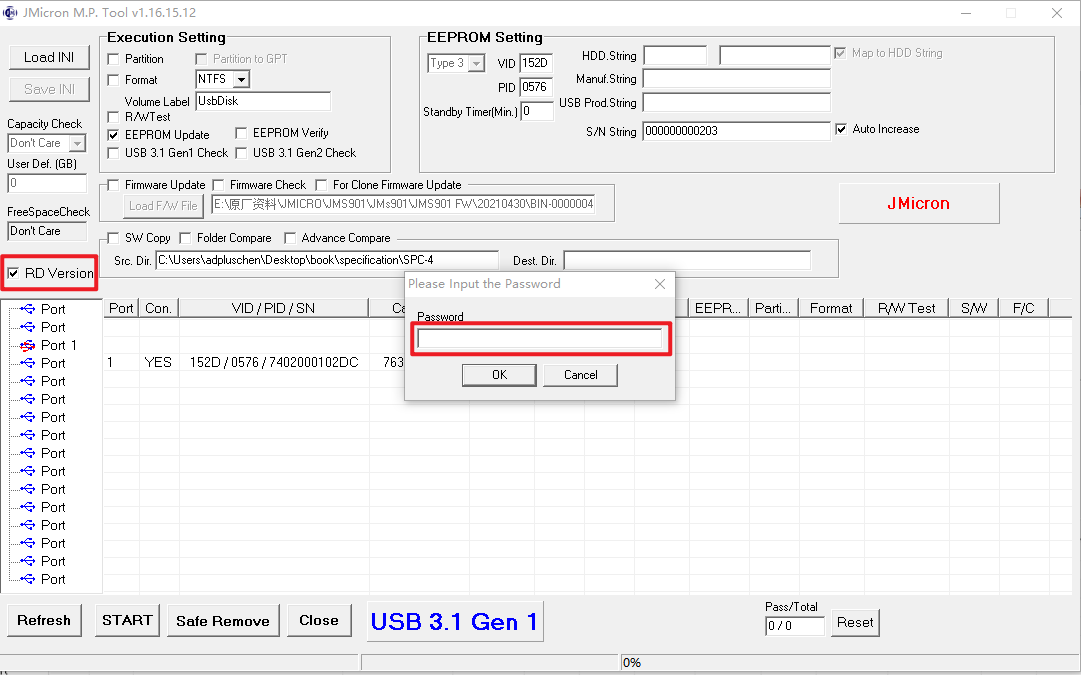The width and height of the screenshot is (1081, 675).
Task: Click the F/C column header
Action: [x=1024, y=308]
